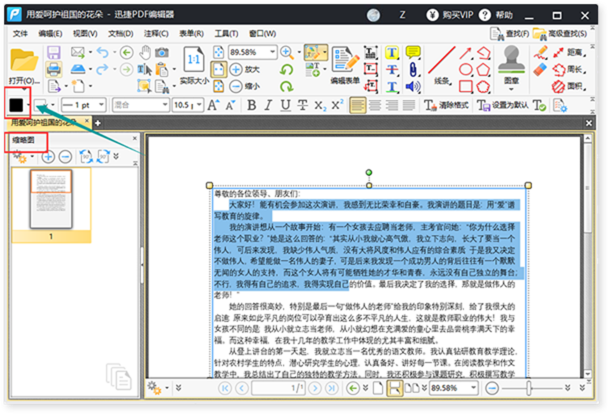This screenshot has width=609, height=414.
Task: Select the Underline text annotation tool
Action: tap(392, 87)
